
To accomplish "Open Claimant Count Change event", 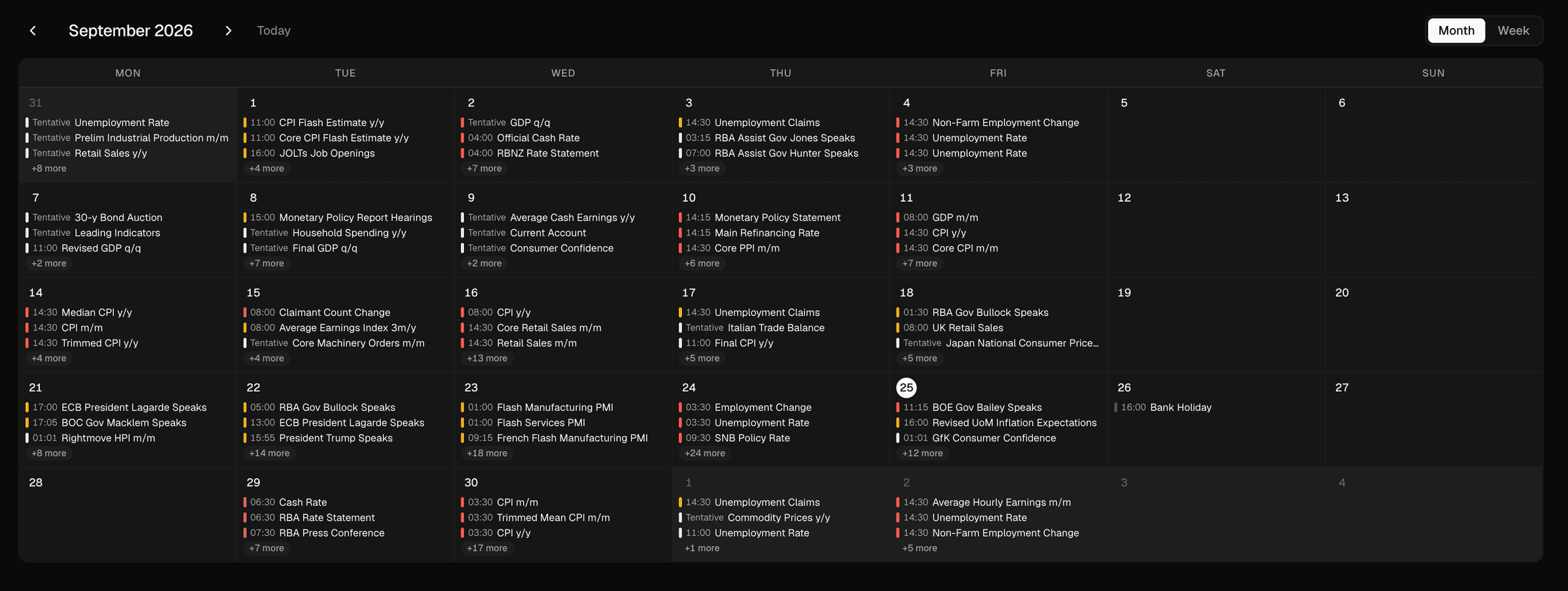I will pyautogui.click(x=345, y=313).
